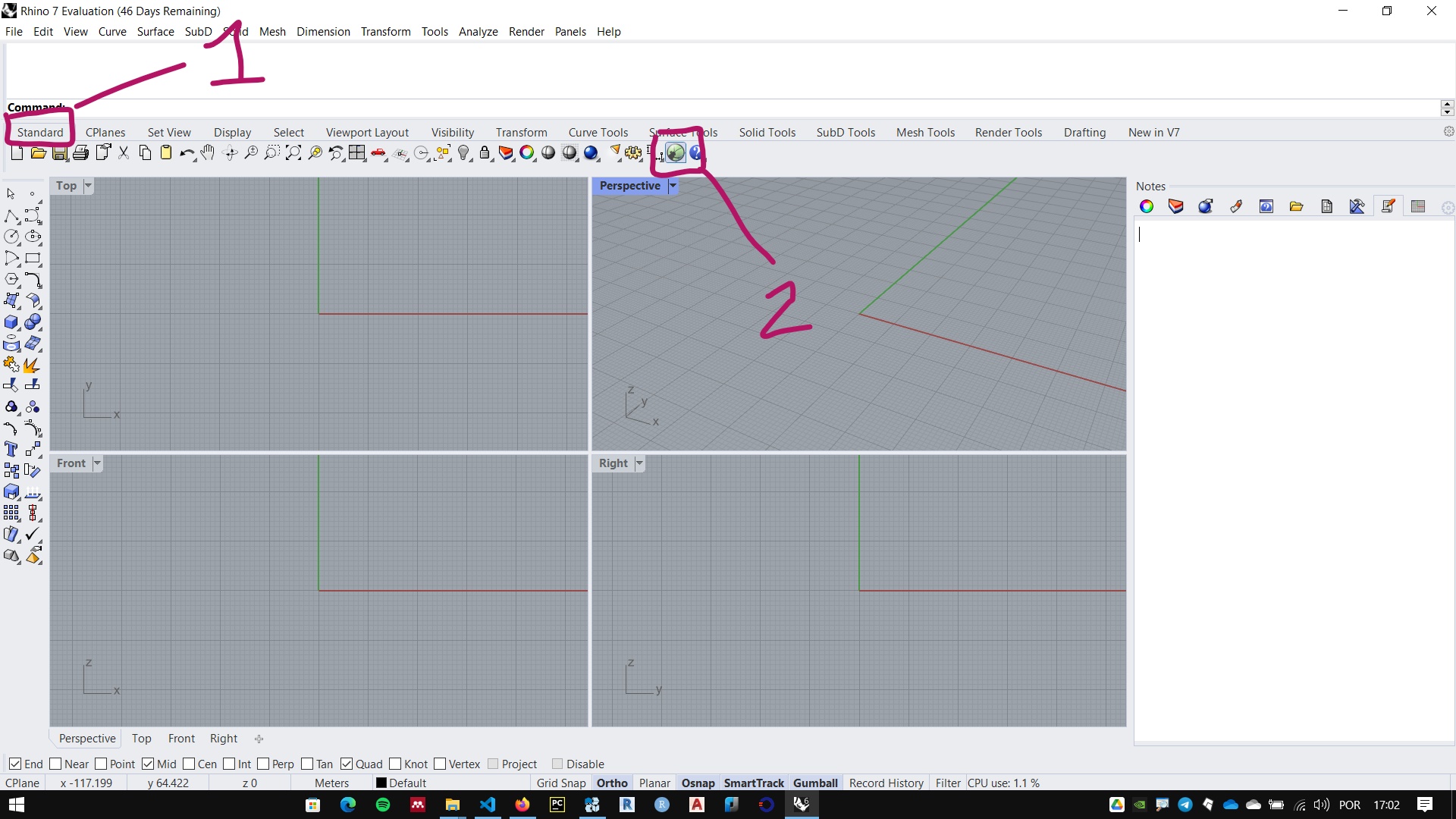Click the Four Viewports layout icon
The width and height of the screenshot is (1456, 819).
click(356, 153)
